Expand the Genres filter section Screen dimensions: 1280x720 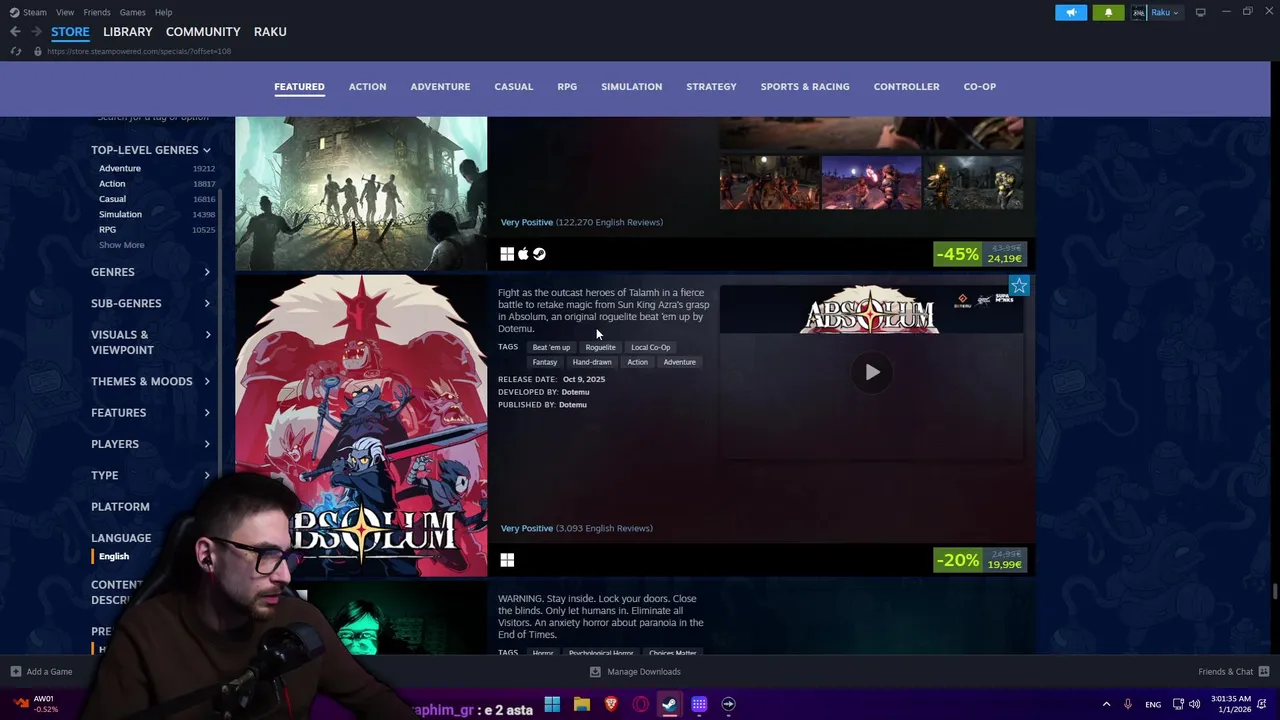151,272
